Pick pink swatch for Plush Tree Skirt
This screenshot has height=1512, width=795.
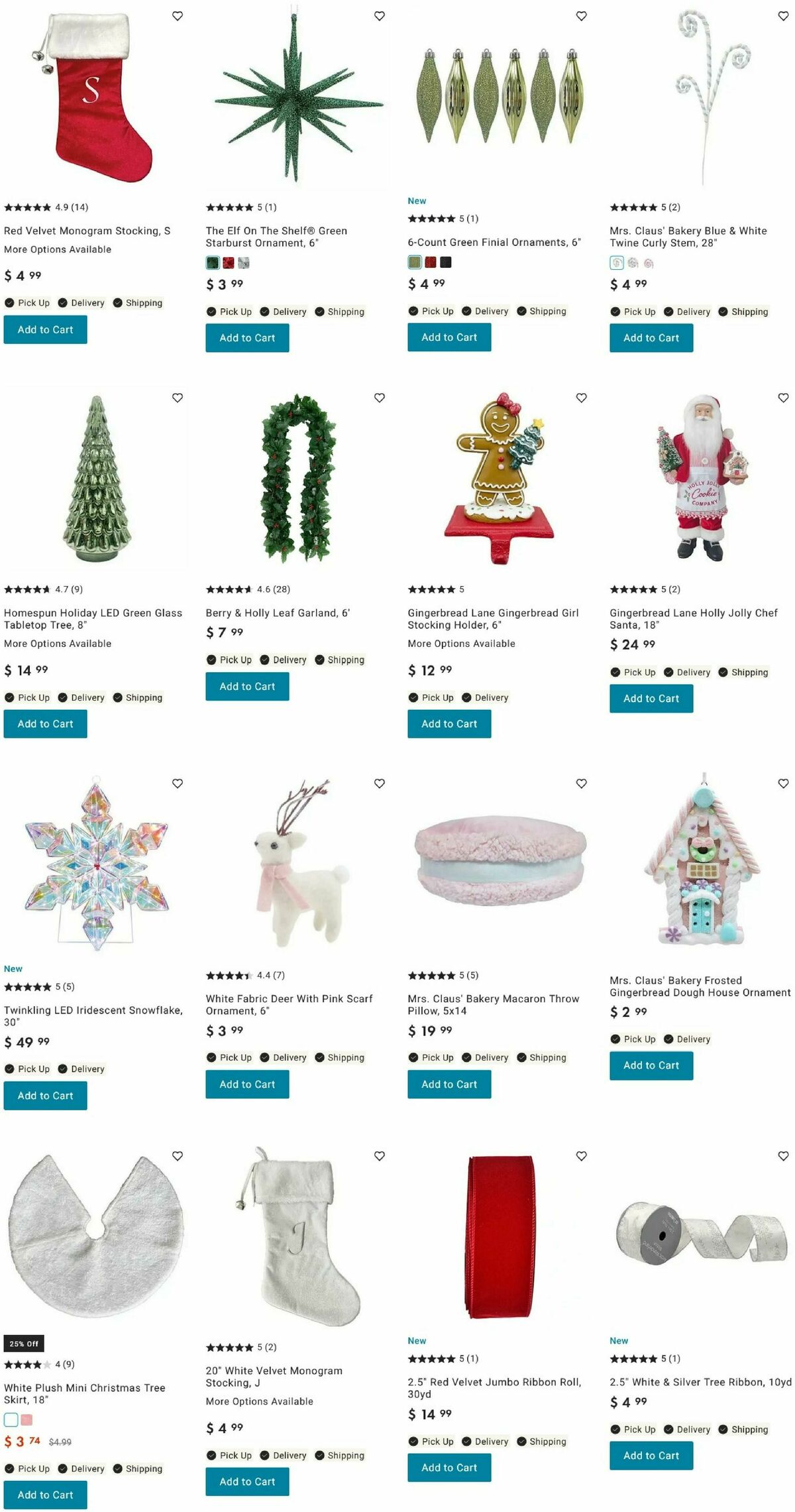[26, 1420]
